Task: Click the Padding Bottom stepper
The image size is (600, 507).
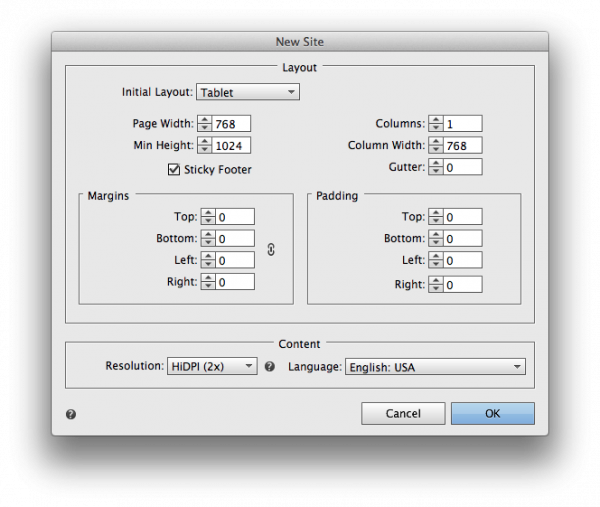Action: 434,239
